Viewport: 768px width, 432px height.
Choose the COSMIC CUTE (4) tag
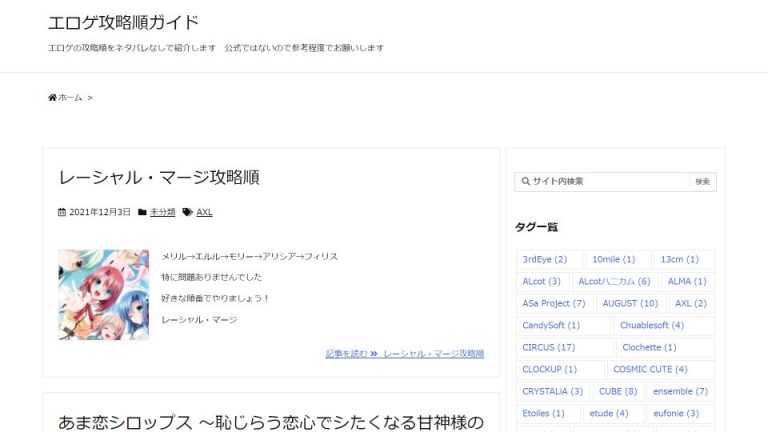pyautogui.click(x=650, y=370)
